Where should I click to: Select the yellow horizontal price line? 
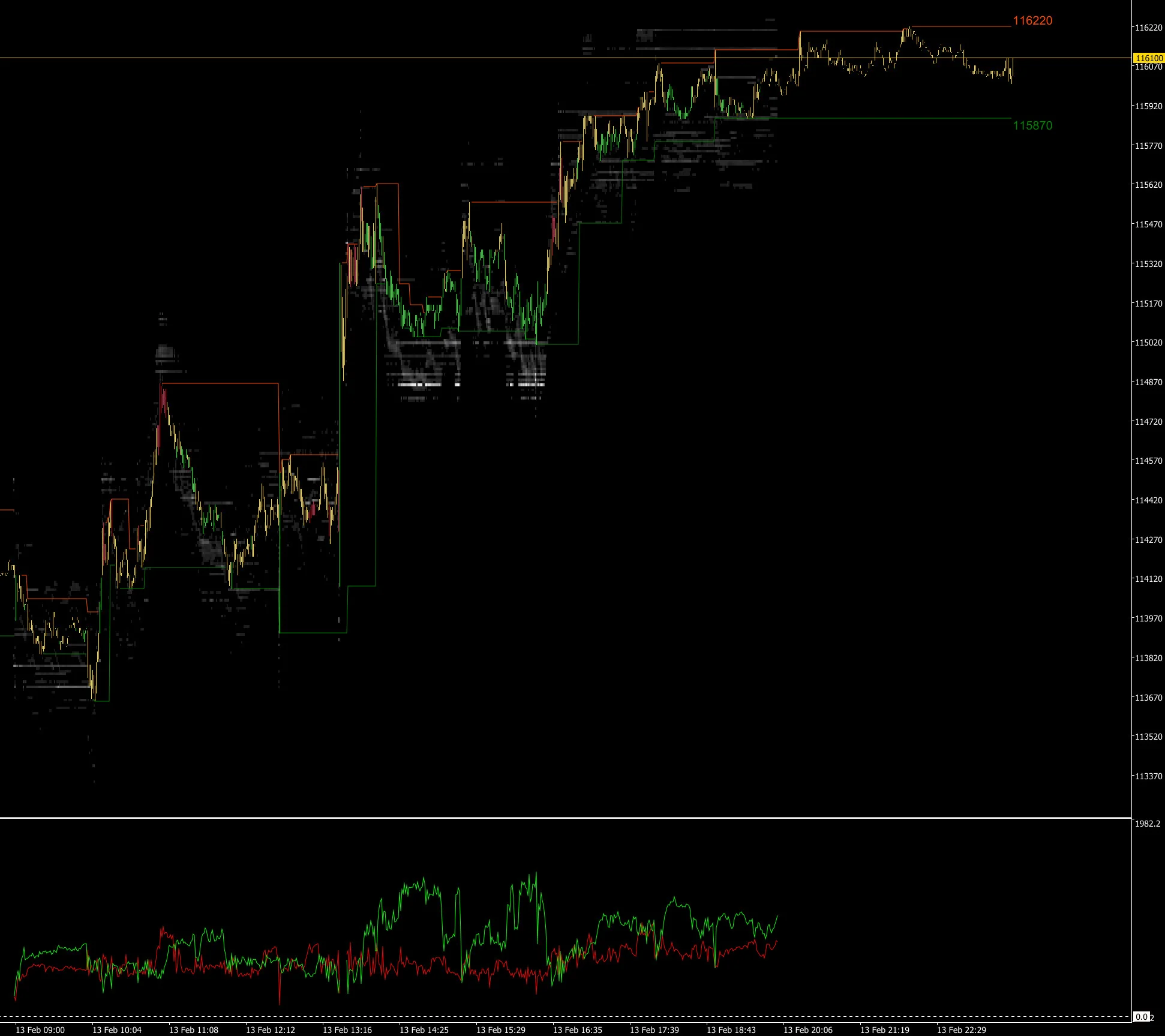coord(566,58)
